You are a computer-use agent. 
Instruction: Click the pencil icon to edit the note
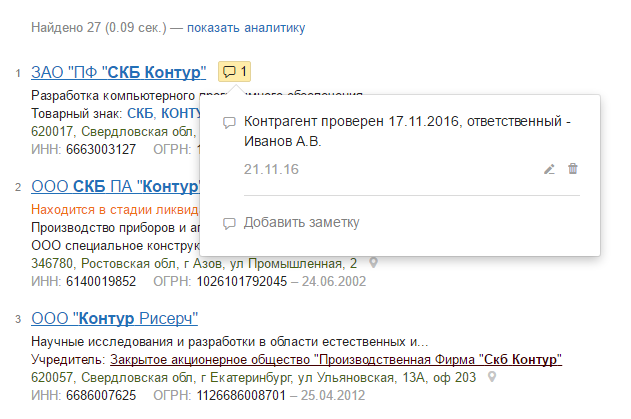[548, 169]
